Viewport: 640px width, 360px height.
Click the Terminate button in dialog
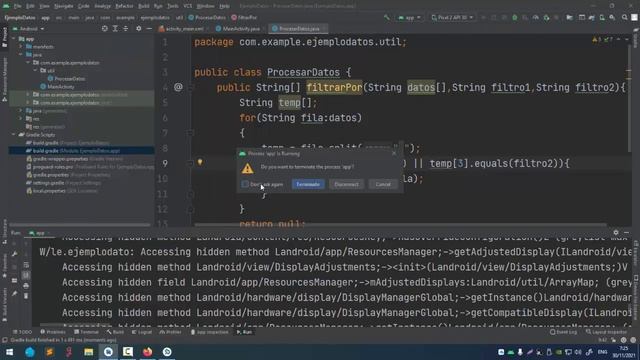pos(308,184)
